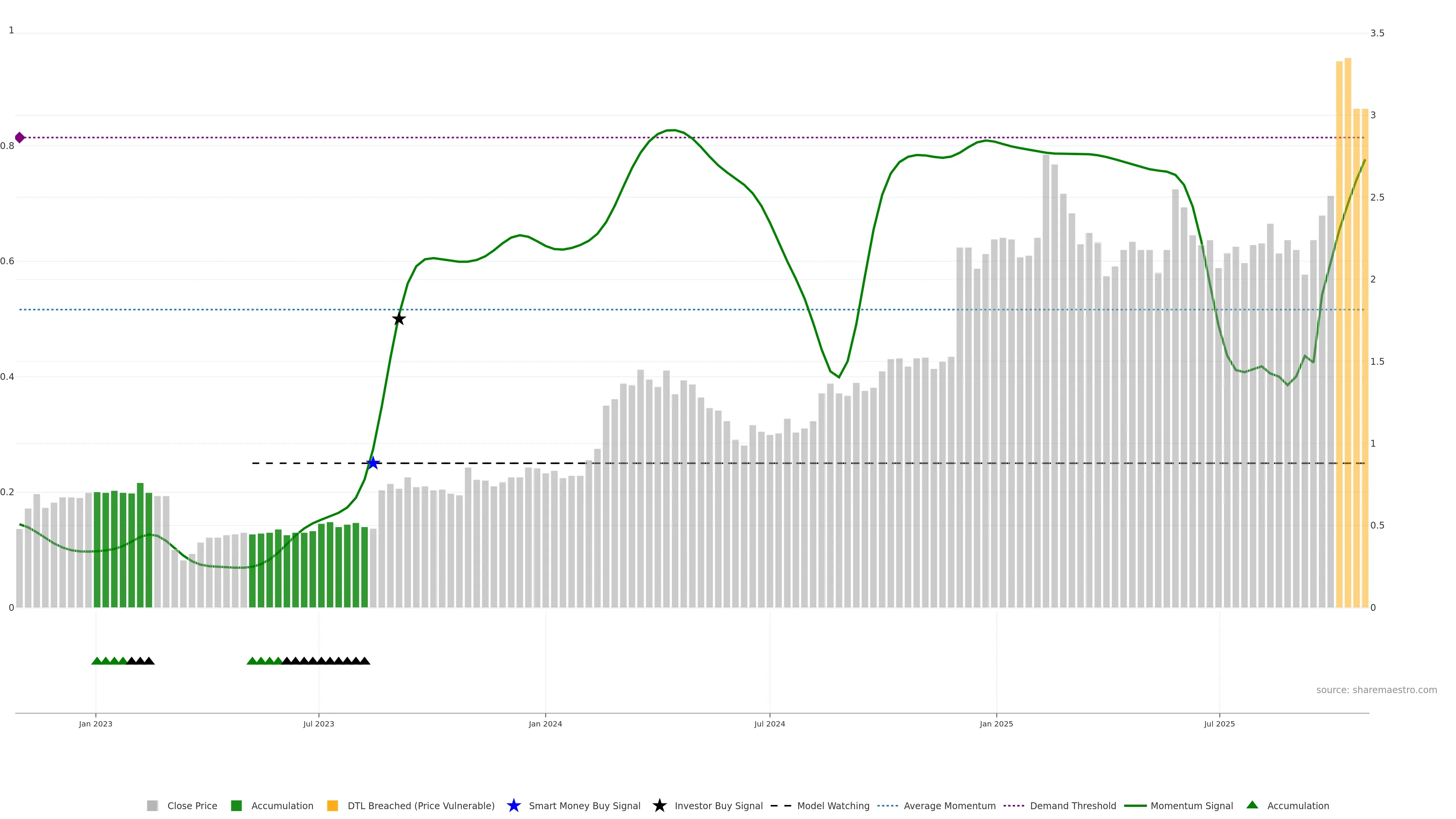This screenshot has height=819, width=1456.
Task: Click the orange DTL Breached legend square
Action: coord(333,805)
